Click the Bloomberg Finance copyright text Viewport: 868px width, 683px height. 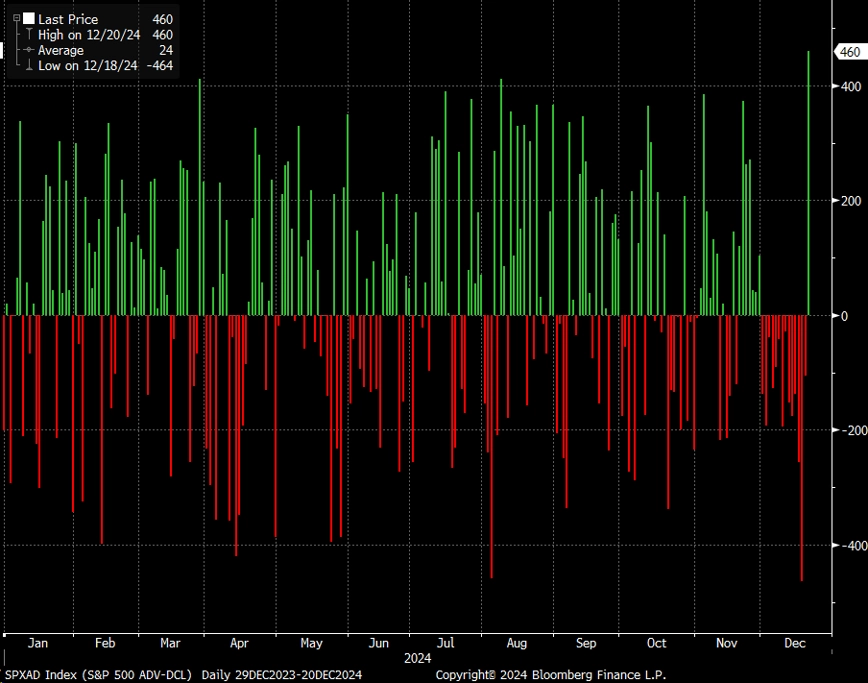[551, 675]
